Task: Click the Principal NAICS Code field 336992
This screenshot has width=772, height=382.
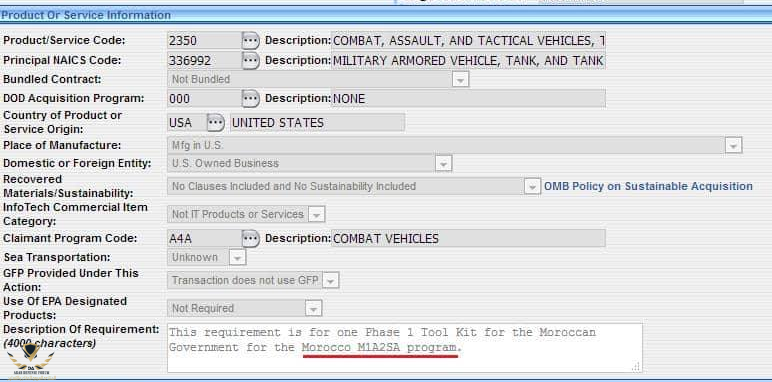Action: (x=204, y=61)
